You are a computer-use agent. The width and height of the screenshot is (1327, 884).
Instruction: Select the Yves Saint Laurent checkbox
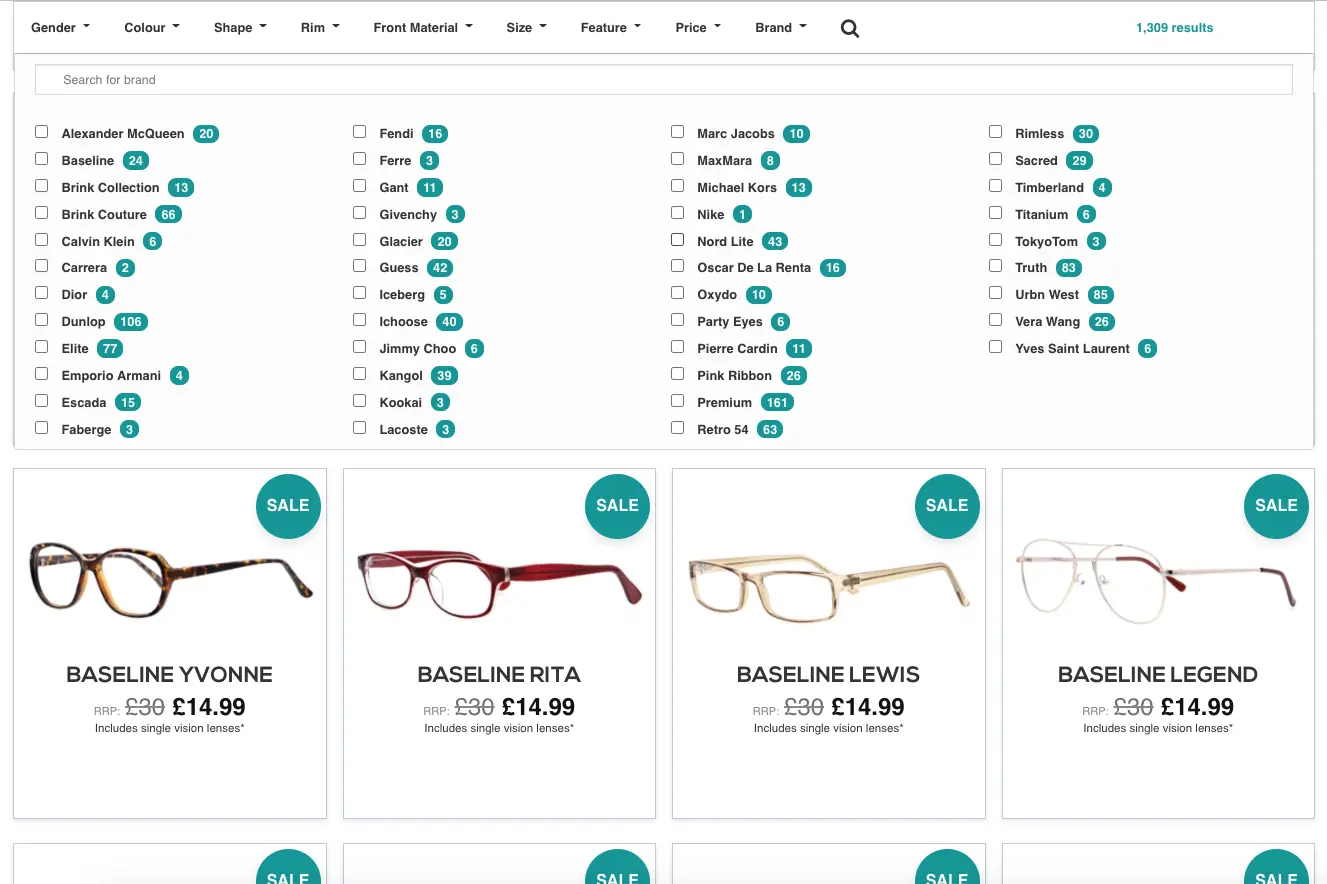tap(996, 347)
